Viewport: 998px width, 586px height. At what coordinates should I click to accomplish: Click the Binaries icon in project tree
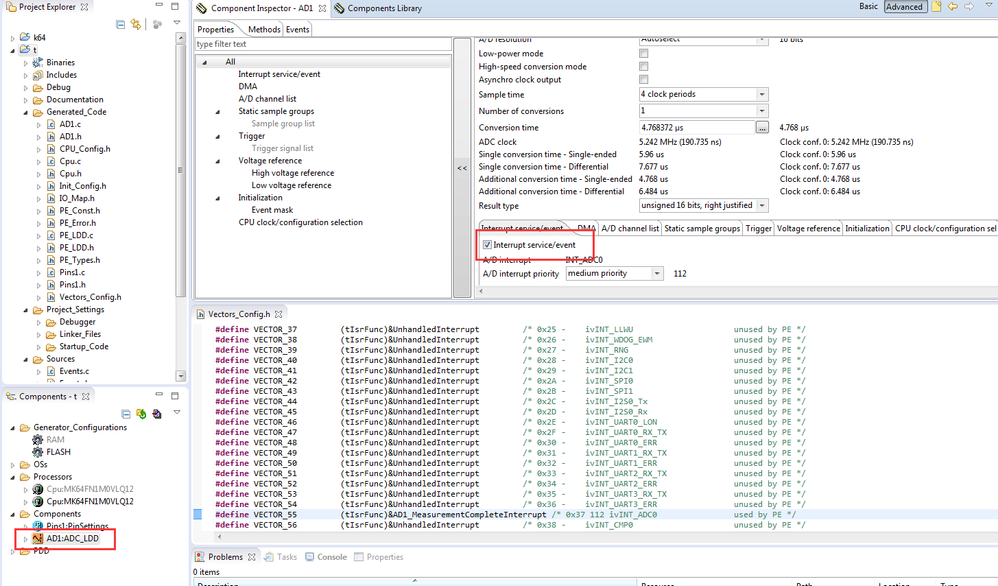38,62
